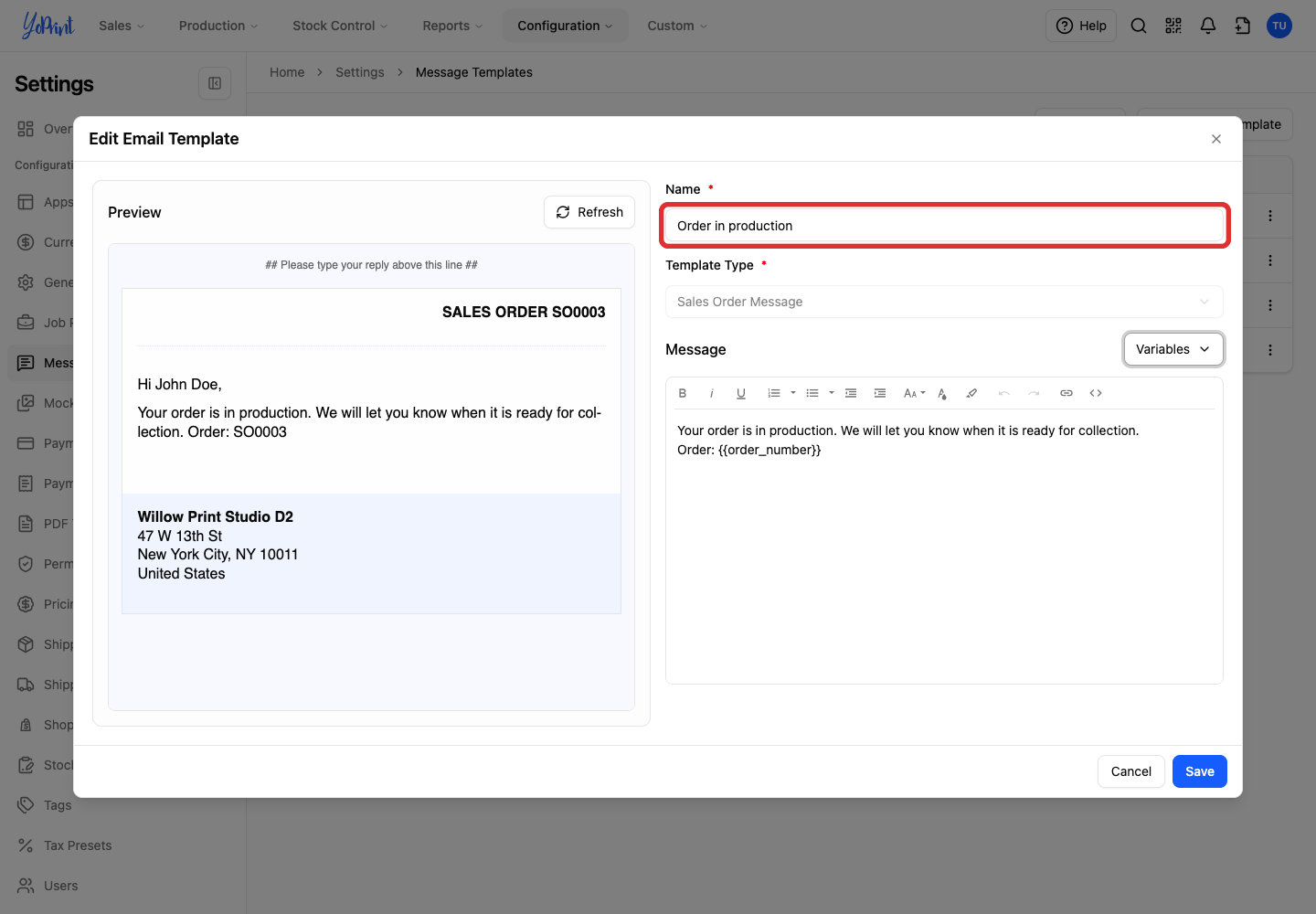Increase indent using the indent icon
The height and width of the screenshot is (914, 1316).
(880, 393)
